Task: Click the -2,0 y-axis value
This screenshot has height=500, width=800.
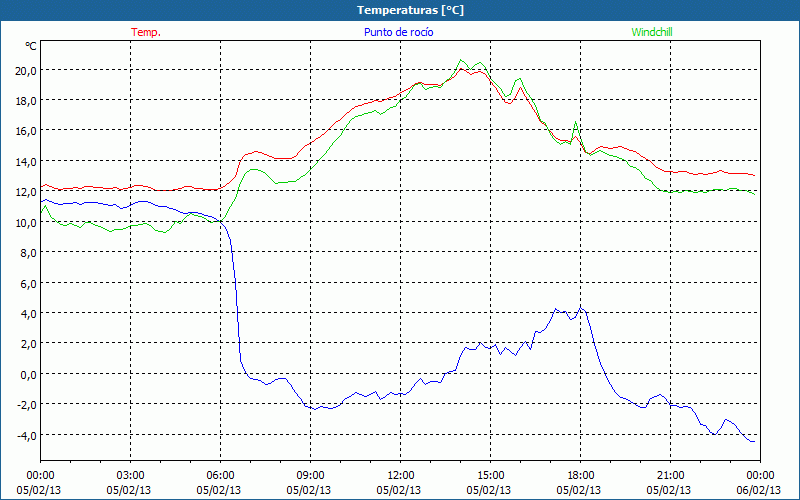Action: (26, 405)
